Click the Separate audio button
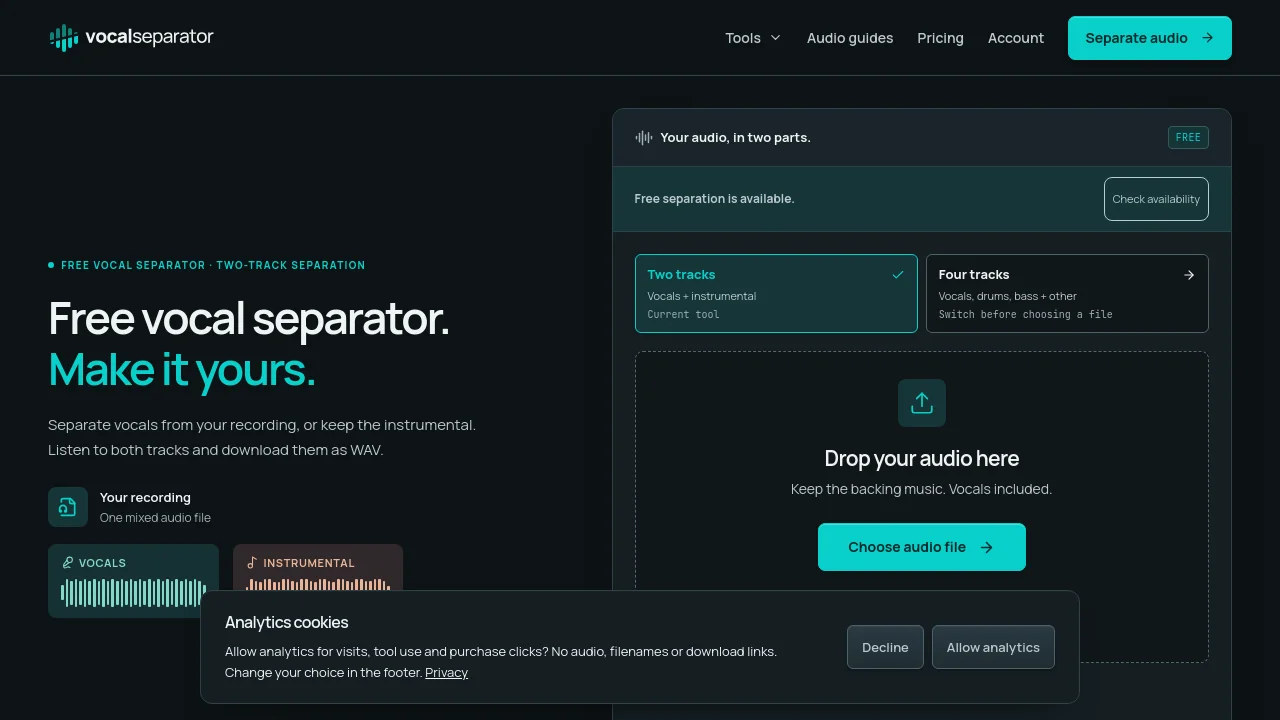 [1150, 38]
